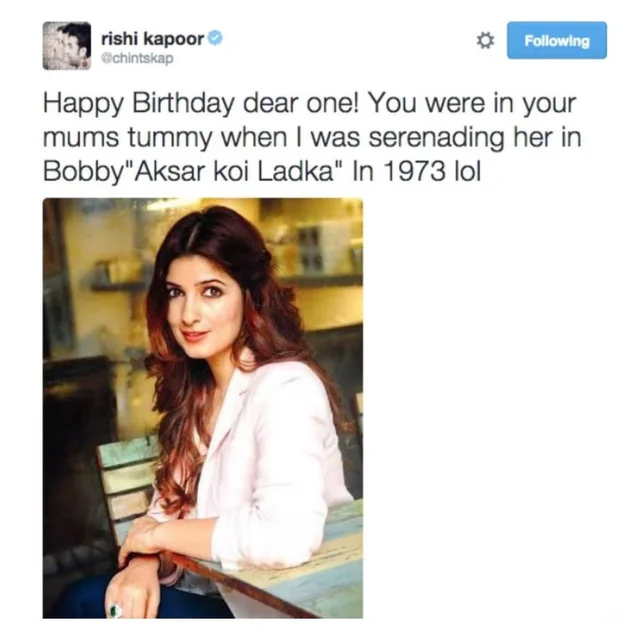Open rishi kapoor's profile avatar
Viewport: 640px width, 634px height.
pyautogui.click(x=67, y=46)
